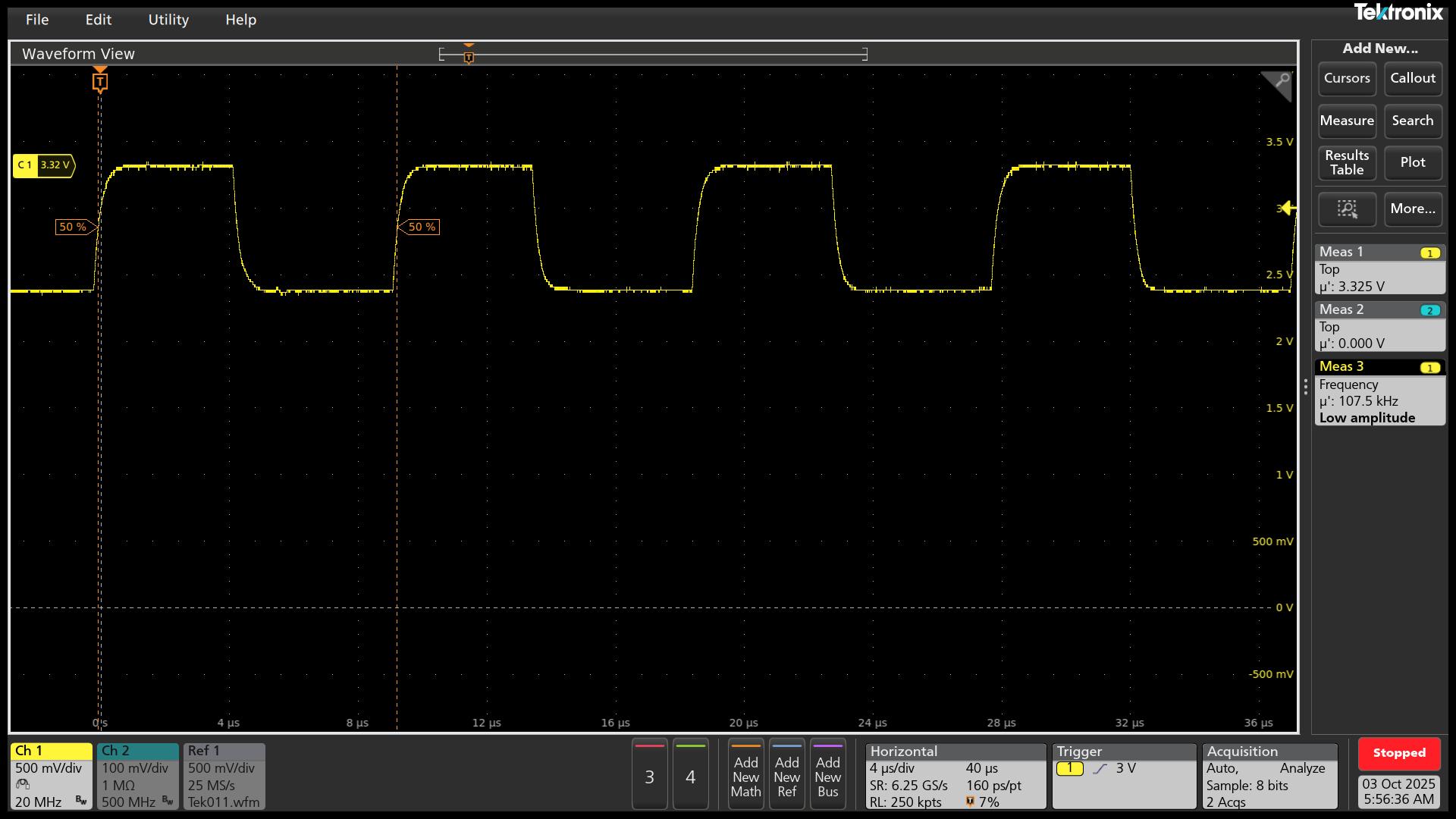The width and height of the screenshot is (1456, 819).
Task: Click the SR: 6.25 GS/s value
Action: pos(908,786)
